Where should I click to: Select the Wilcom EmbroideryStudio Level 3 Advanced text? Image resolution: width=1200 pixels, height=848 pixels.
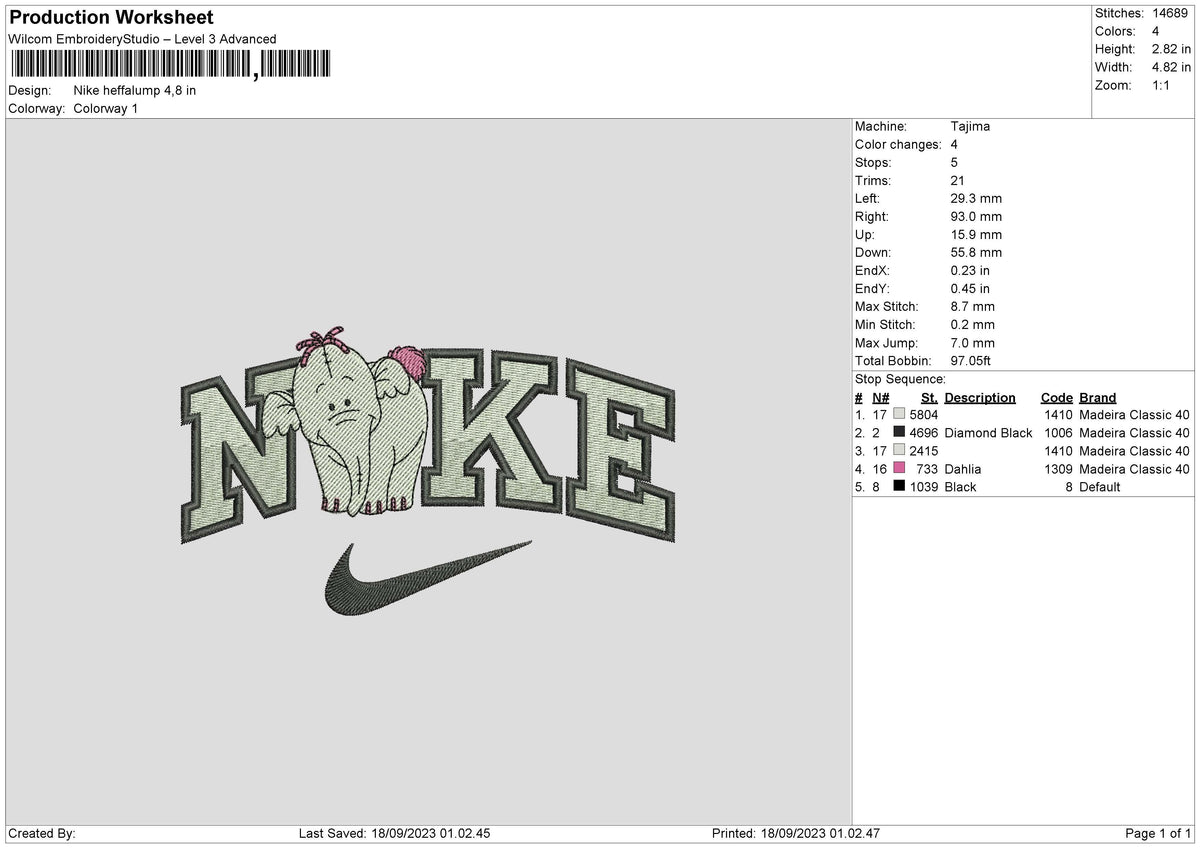pos(142,39)
